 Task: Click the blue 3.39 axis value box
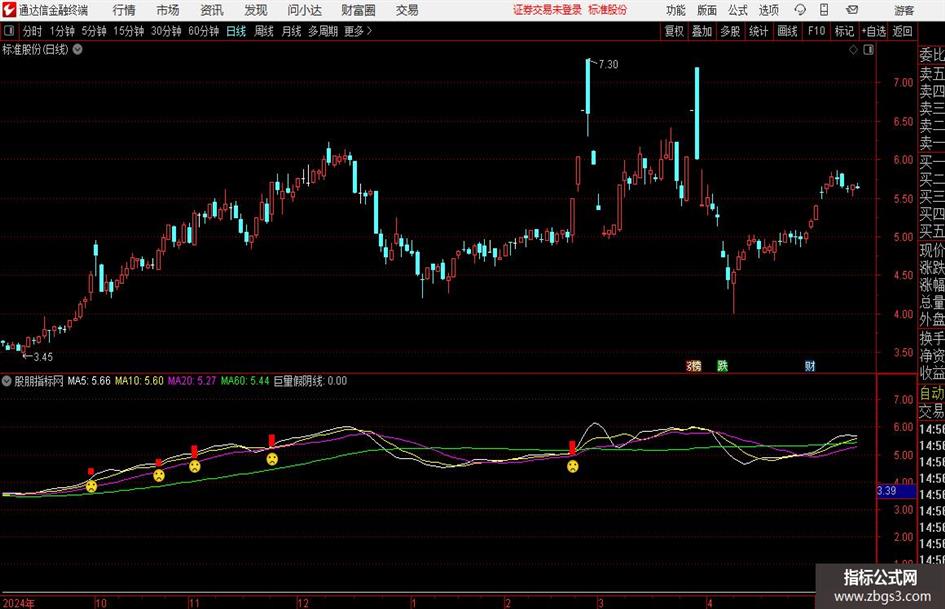click(896, 491)
